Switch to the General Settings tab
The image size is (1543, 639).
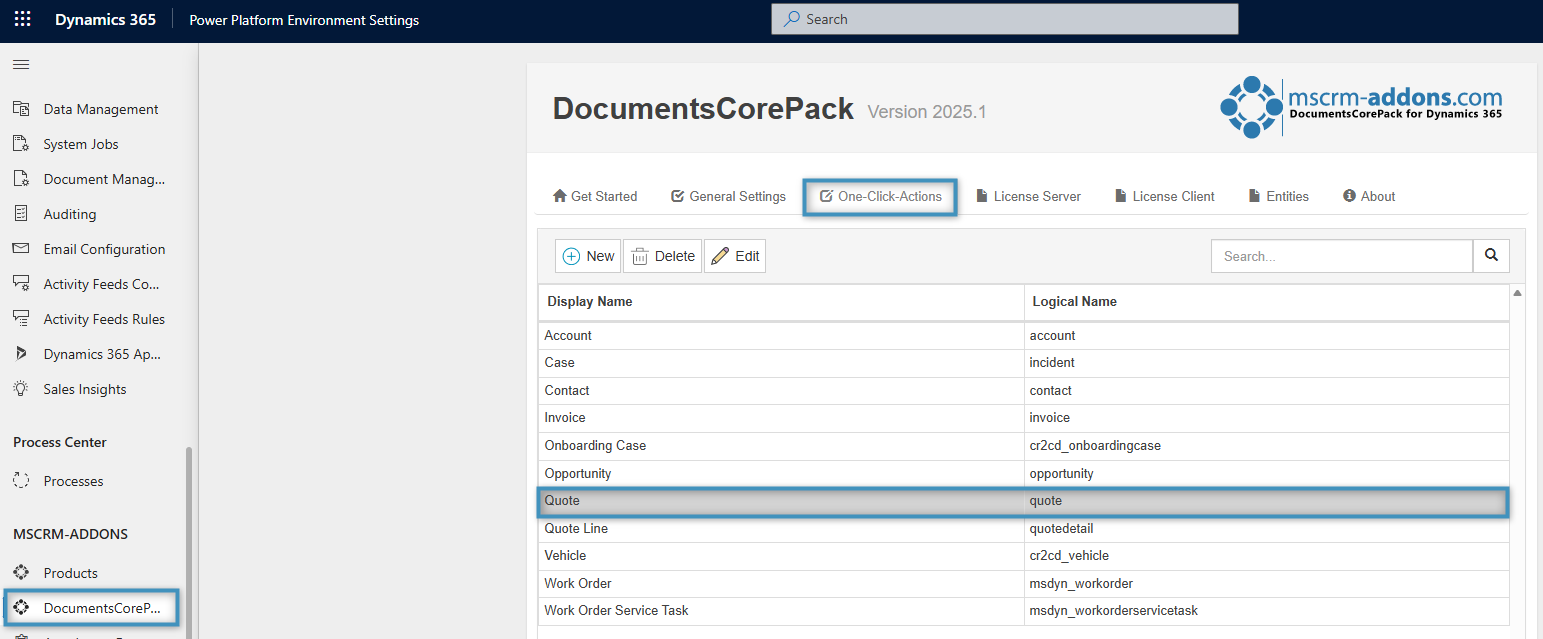[x=728, y=196]
